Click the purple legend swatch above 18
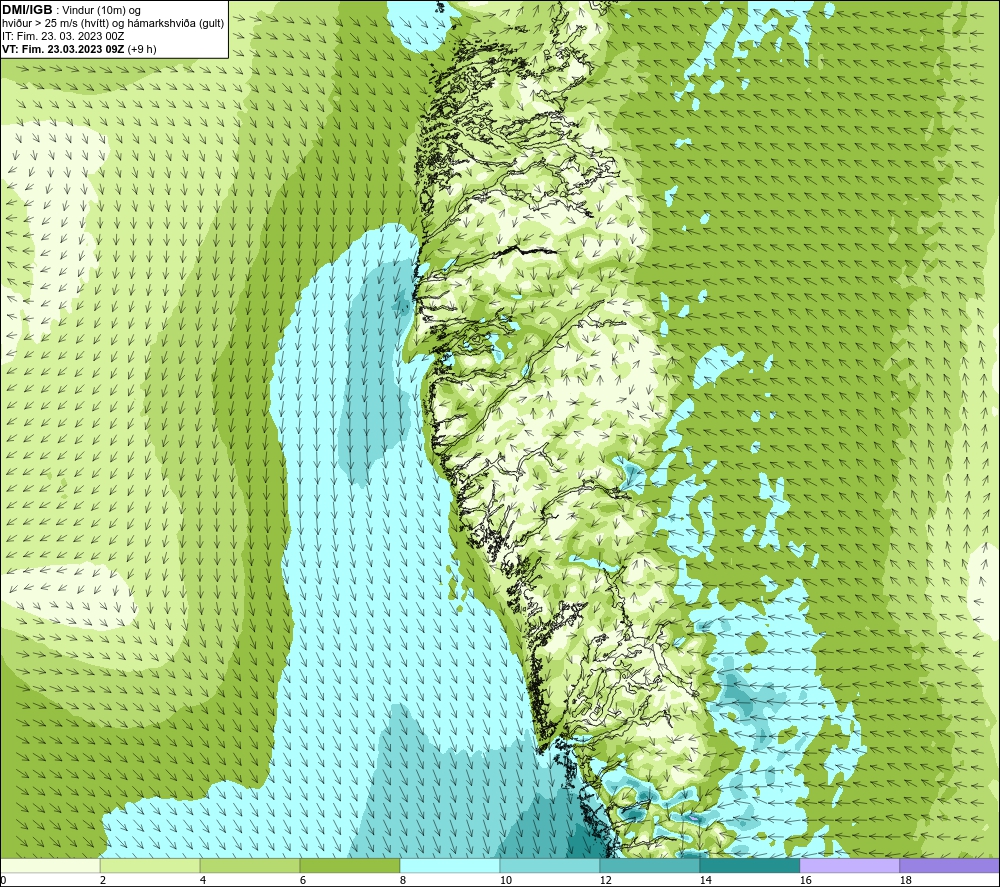 tap(950, 866)
